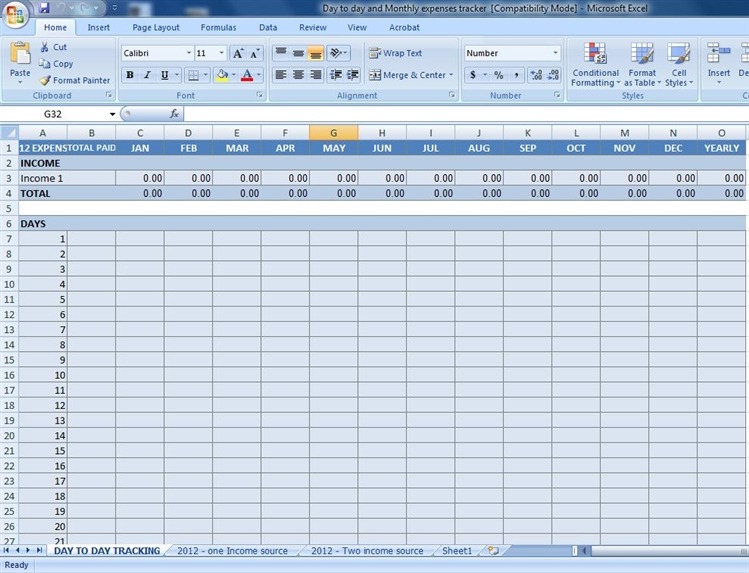
Task: Click the Insert Function fx button
Action: [174, 114]
